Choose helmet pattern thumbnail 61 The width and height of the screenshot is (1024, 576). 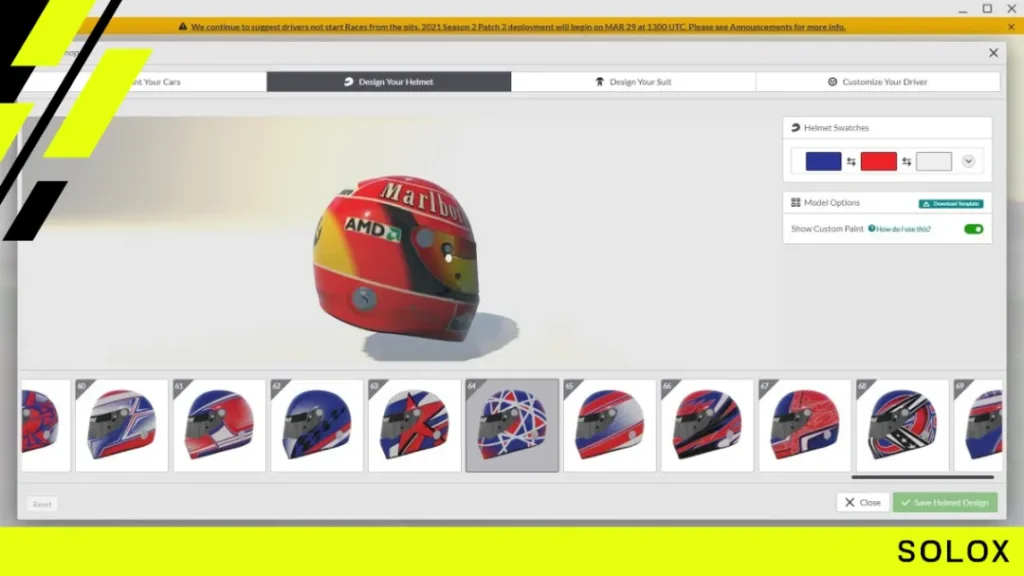coord(219,425)
